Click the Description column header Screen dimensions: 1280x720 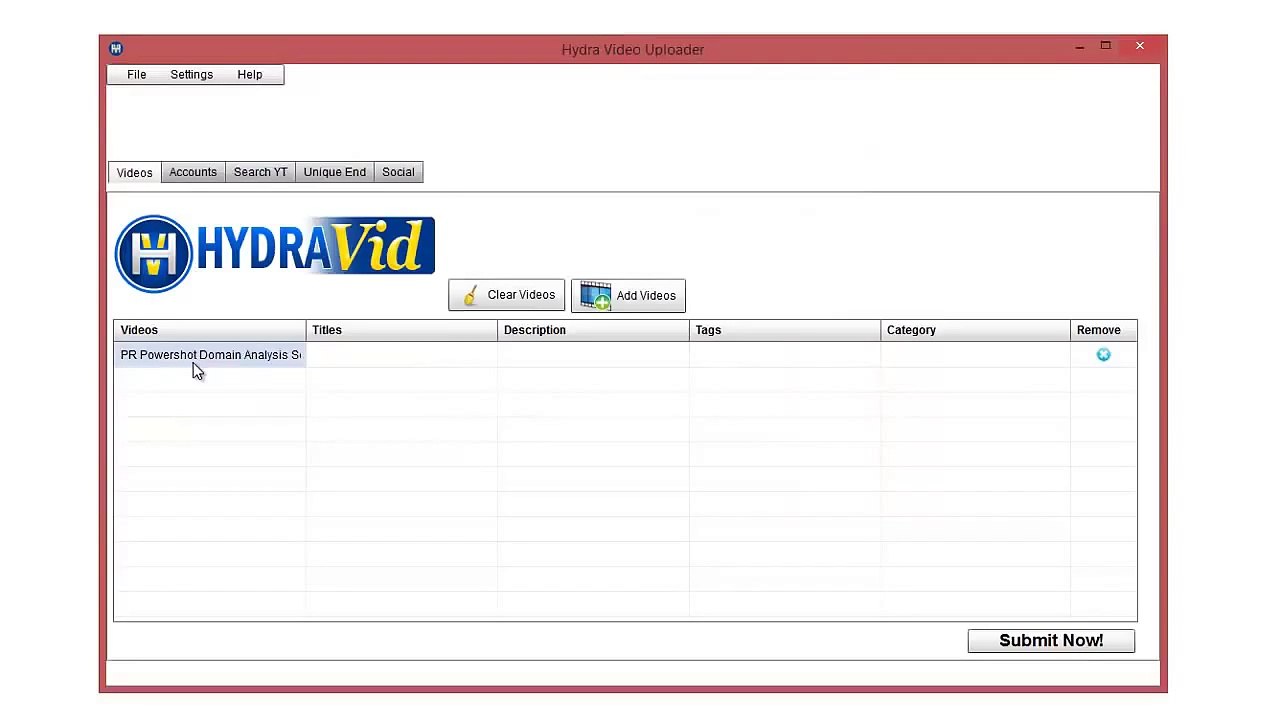(593, 330)
